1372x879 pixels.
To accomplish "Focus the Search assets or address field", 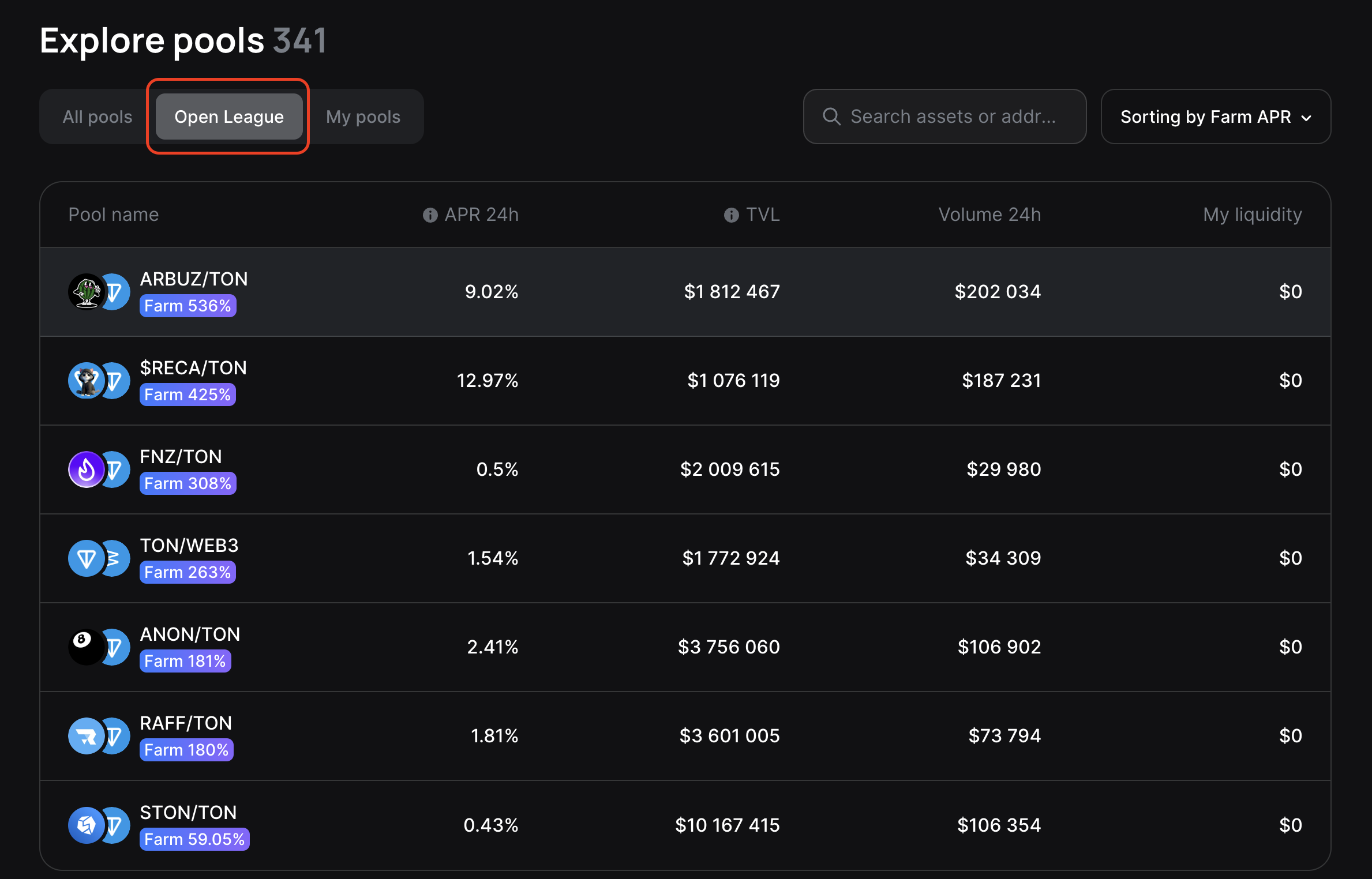I will pyautogui.click(x=953, y=117).
